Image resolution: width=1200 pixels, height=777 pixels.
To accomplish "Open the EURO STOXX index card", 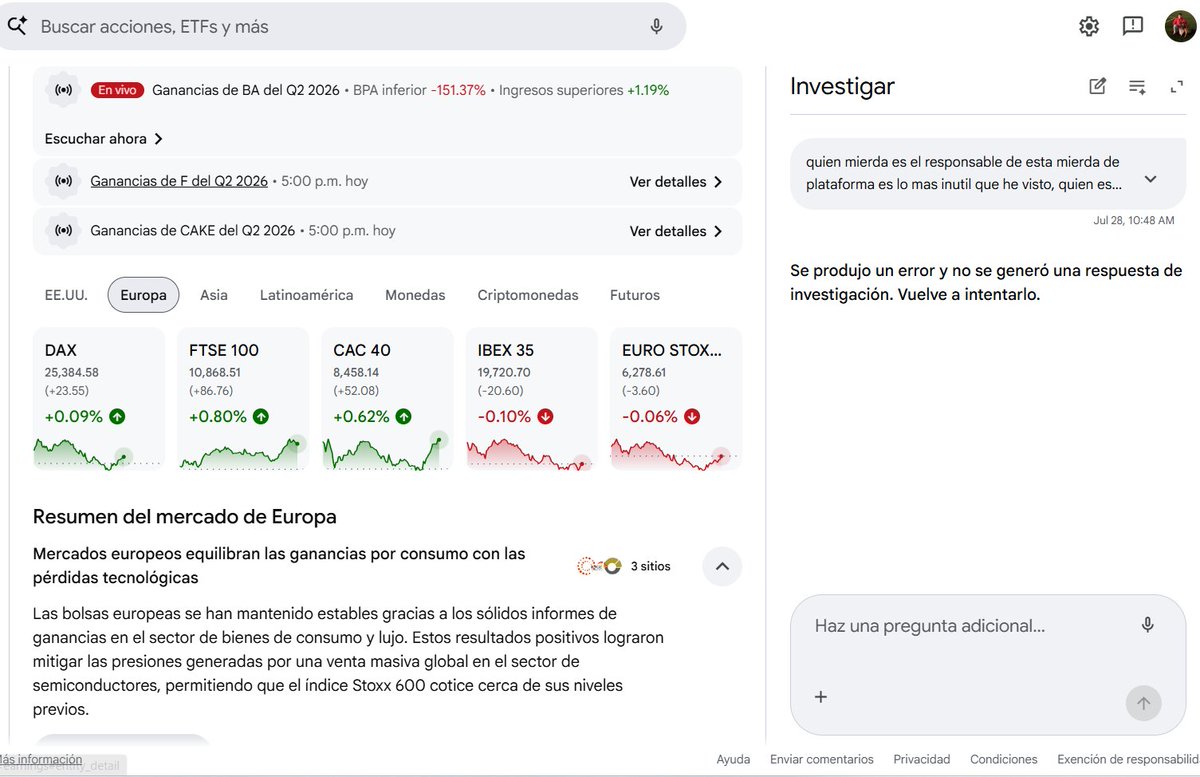I will point(676,399).
